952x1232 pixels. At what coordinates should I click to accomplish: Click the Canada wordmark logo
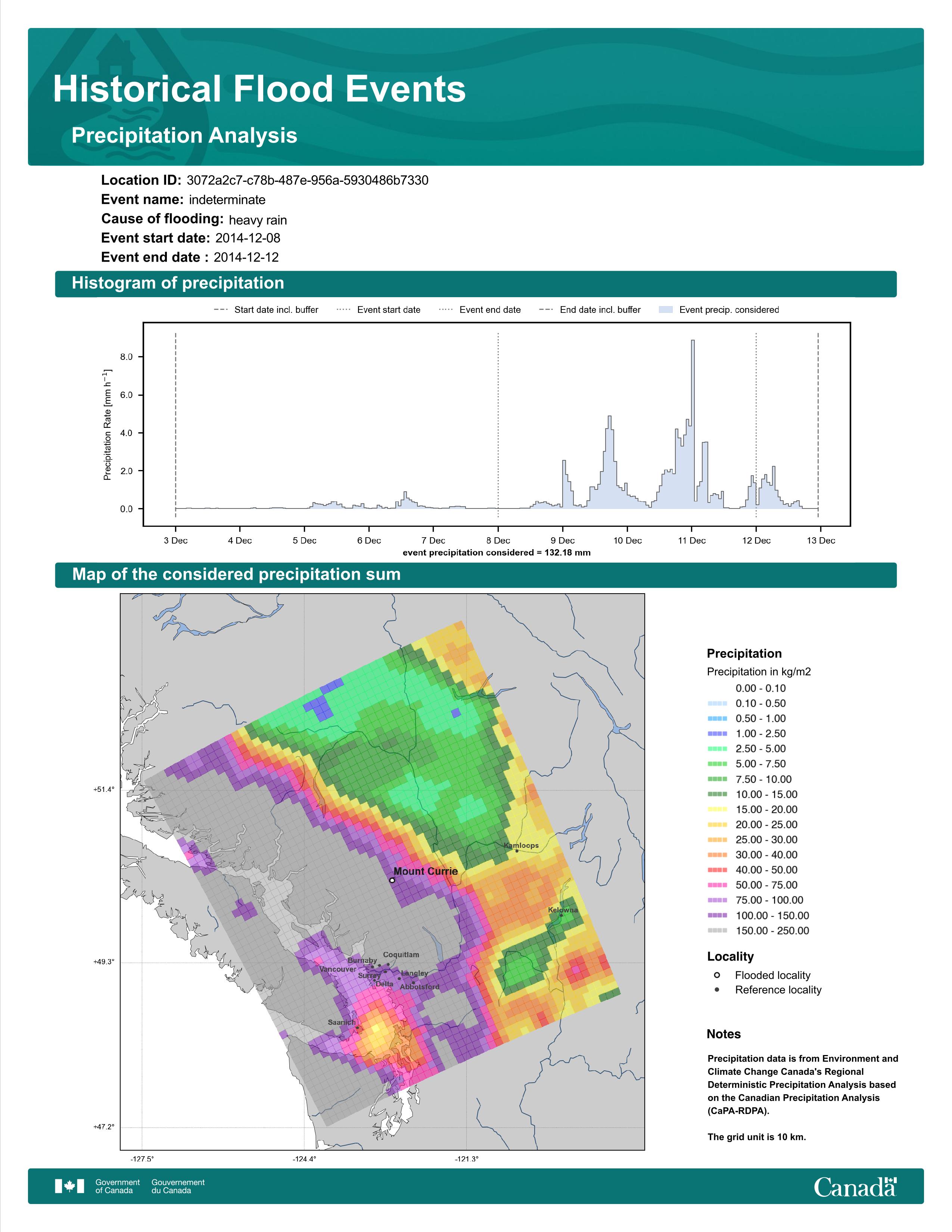[855, 1186]
